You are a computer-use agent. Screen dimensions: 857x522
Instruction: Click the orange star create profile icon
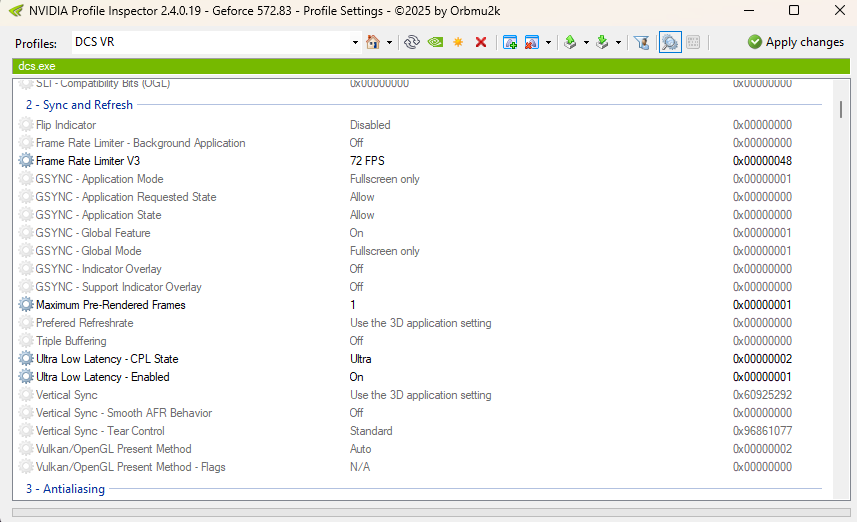pos(458,42)
